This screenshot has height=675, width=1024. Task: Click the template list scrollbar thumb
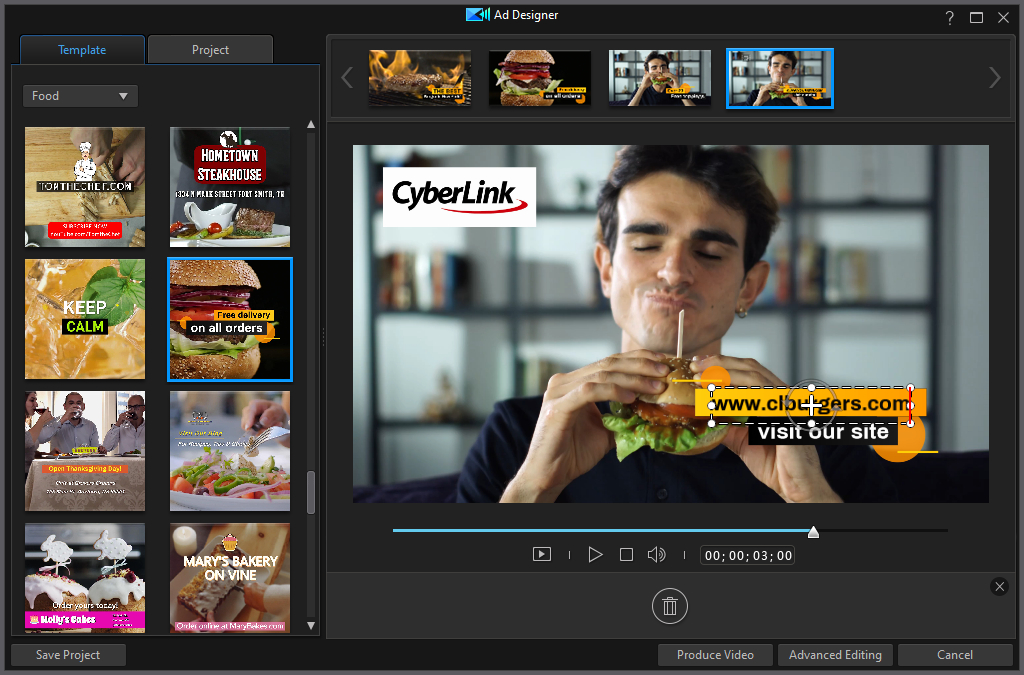(x=311, y=492)
